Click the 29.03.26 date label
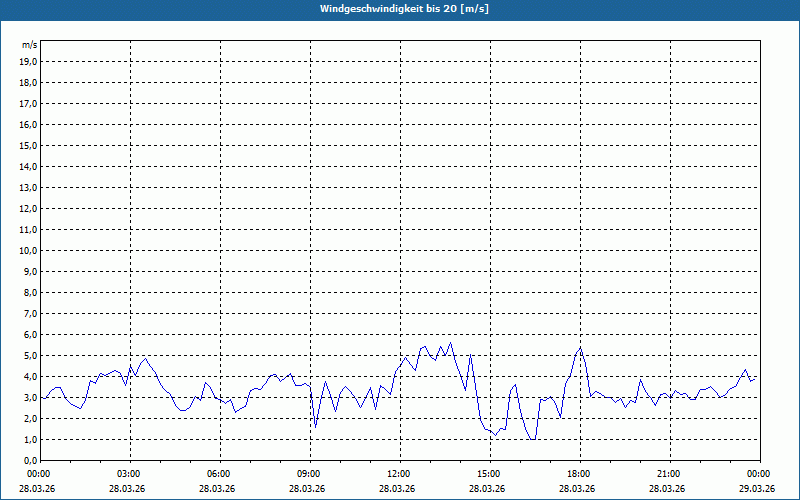 point(757,489)
